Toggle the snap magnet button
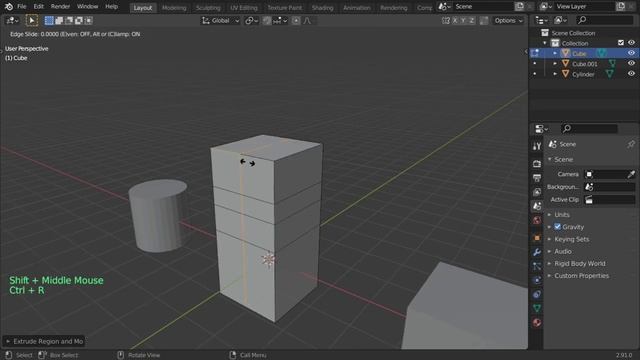This screenshot has width=640, height=360. tap(267, 20)
